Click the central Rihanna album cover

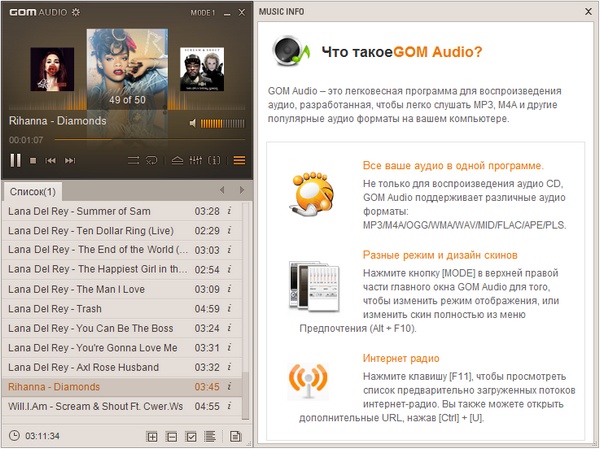127,69
